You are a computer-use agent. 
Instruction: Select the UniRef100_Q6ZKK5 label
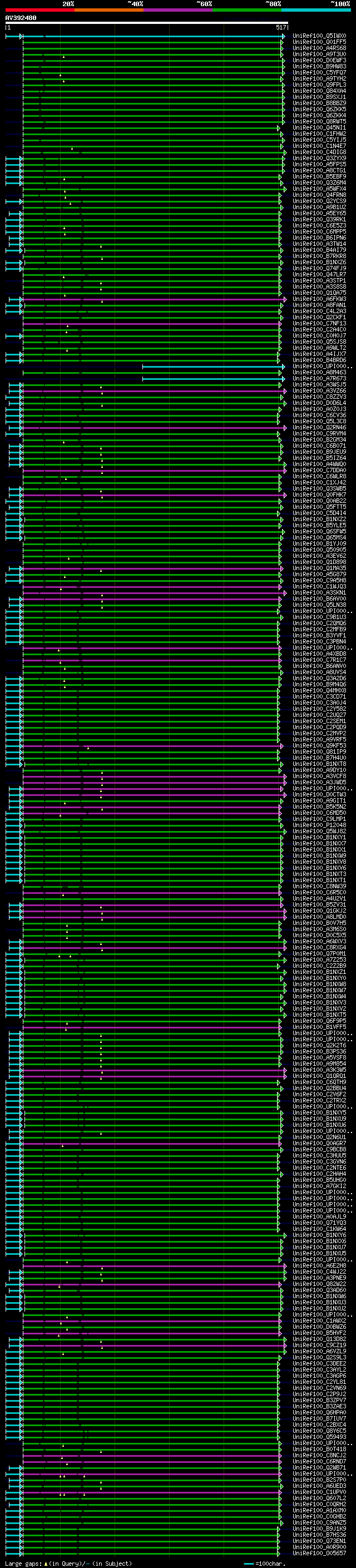[x=319, y=109]
